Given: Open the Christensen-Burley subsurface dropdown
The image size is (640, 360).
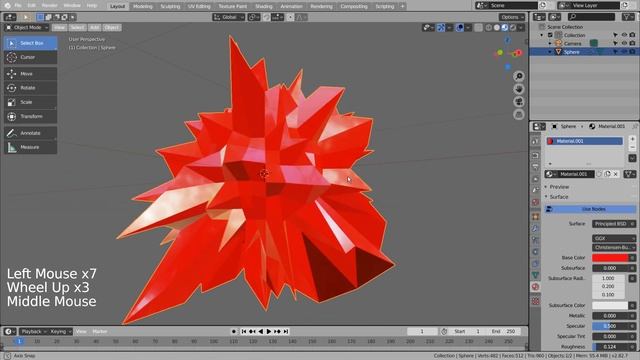Looking at the screenshot, I should pyautogui.click(x=614, y=247).
